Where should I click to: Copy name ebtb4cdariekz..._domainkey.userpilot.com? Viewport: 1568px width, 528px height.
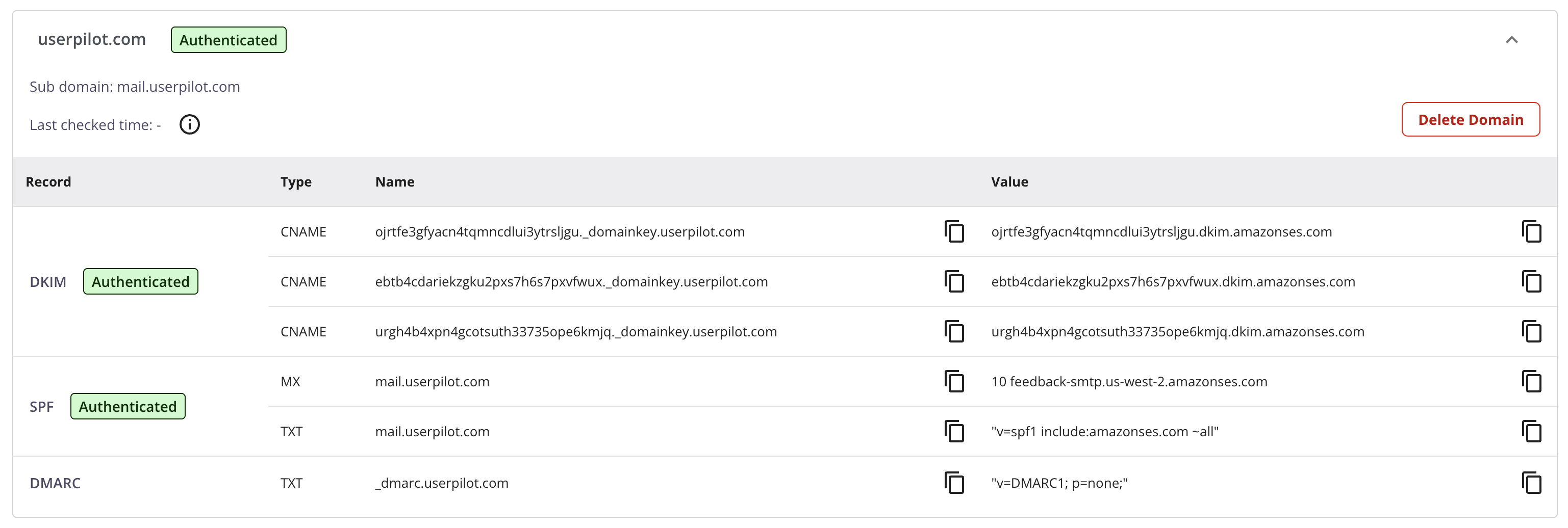point(954,282)
